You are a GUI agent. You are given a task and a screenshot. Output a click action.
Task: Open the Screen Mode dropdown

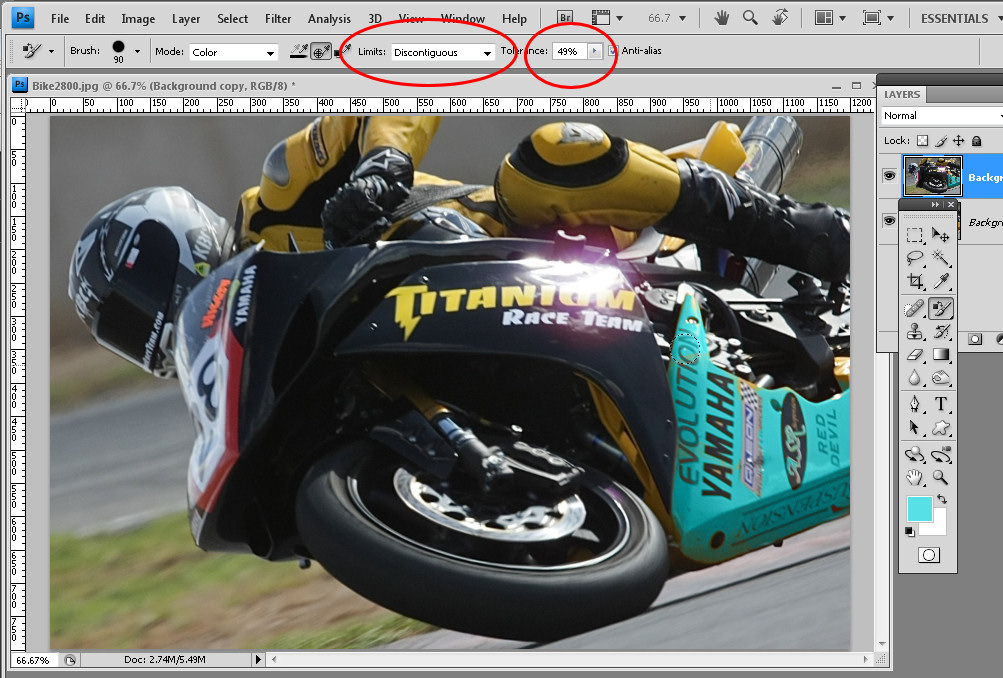[878, 19]
